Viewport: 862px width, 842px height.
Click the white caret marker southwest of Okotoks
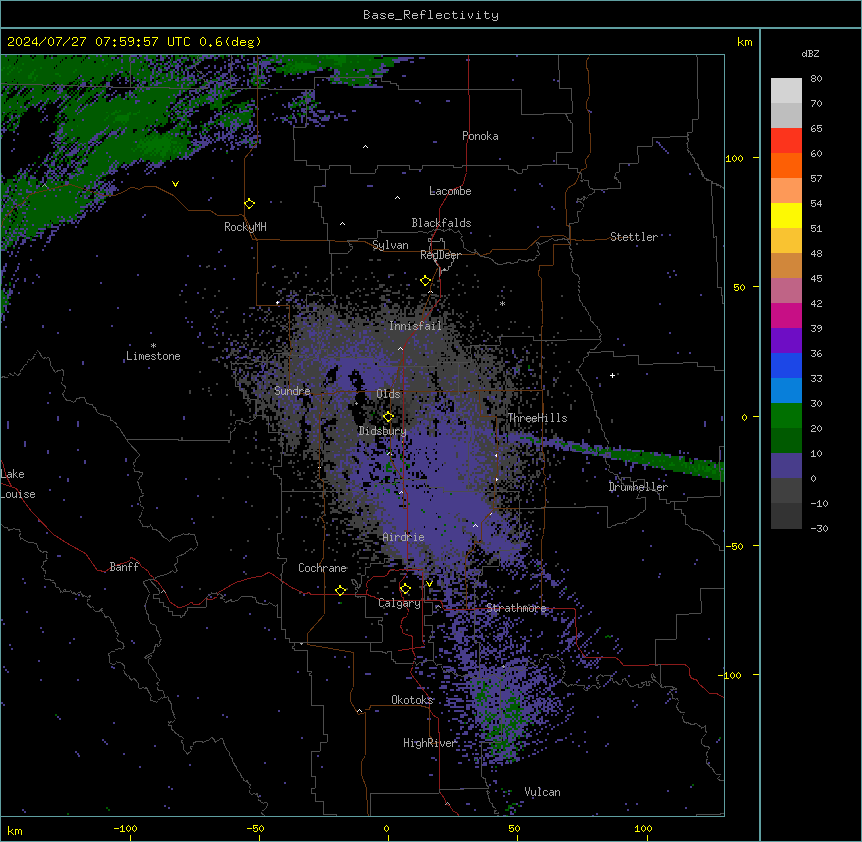[360, 711]
